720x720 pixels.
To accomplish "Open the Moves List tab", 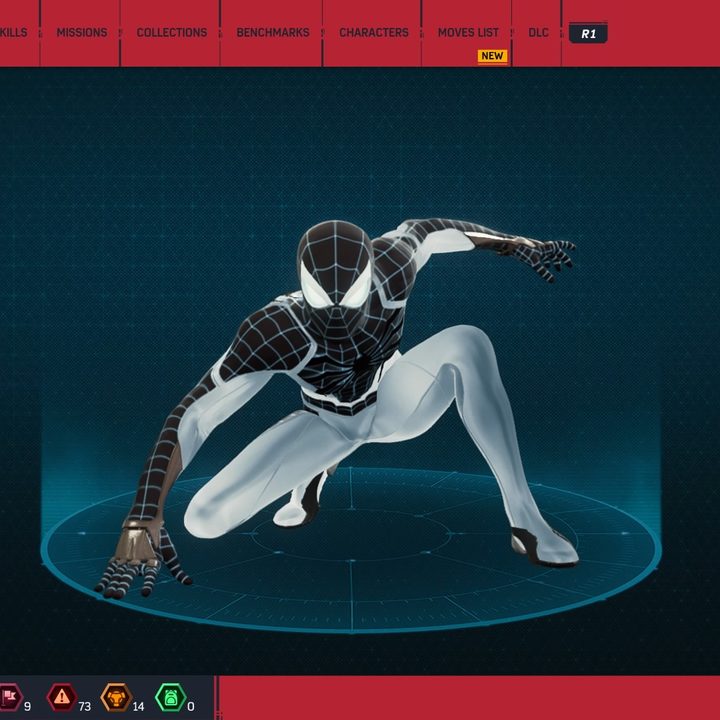I will click(x=468, y=33).
